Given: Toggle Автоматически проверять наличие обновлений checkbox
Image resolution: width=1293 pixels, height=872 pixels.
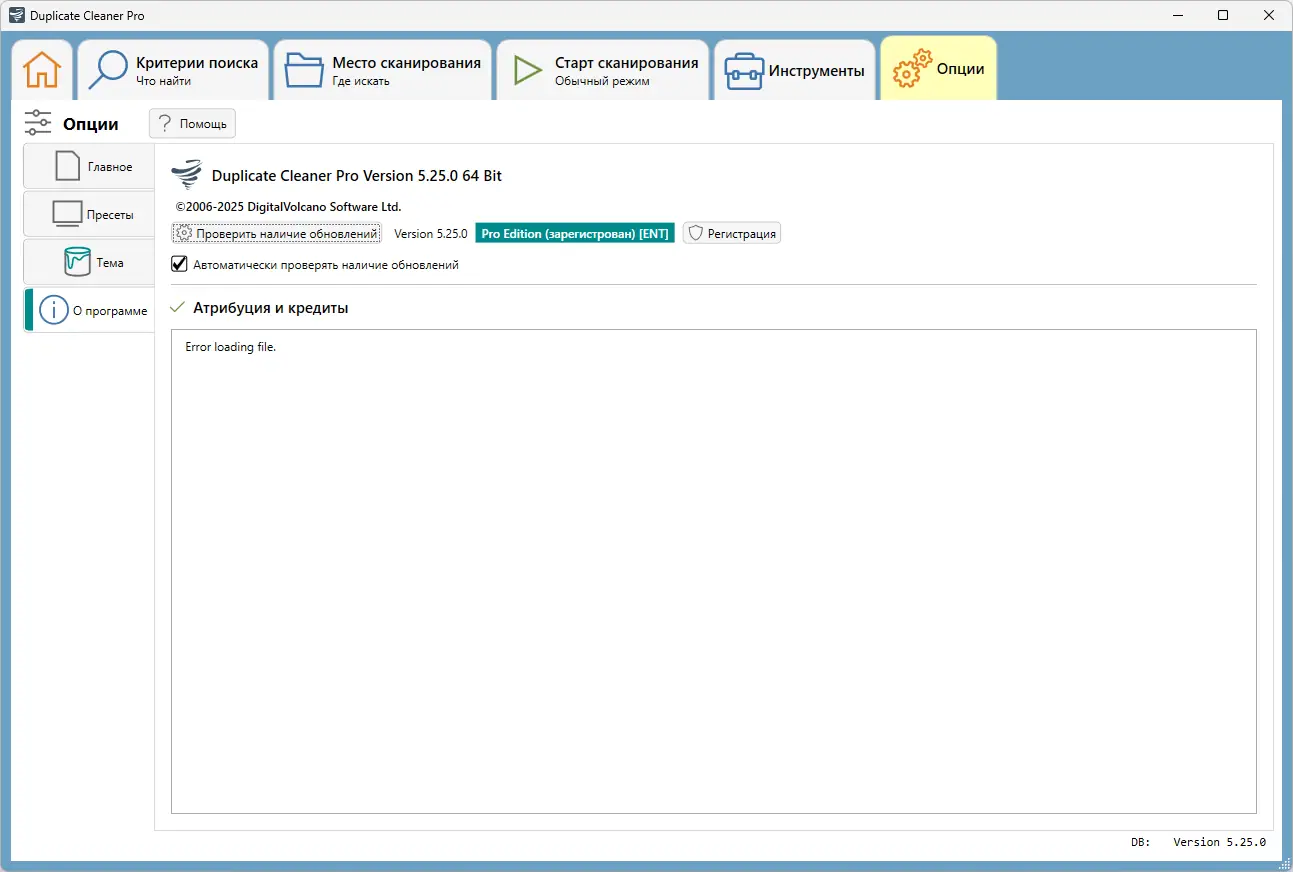Looking at the screenshot, I should coord(180,265).
